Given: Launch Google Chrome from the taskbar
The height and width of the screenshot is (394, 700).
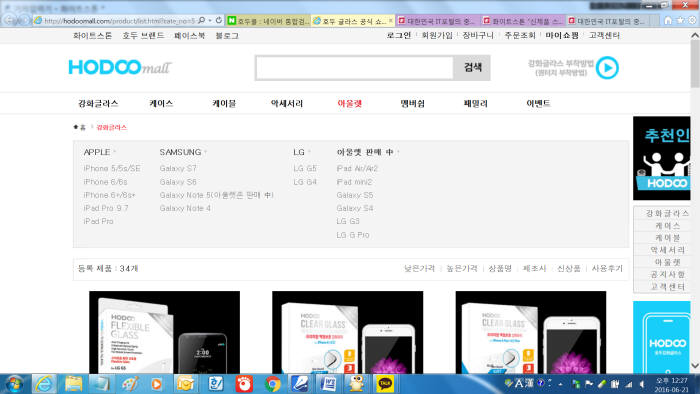Looking at the screenshot, I should (x=273, y=384).
